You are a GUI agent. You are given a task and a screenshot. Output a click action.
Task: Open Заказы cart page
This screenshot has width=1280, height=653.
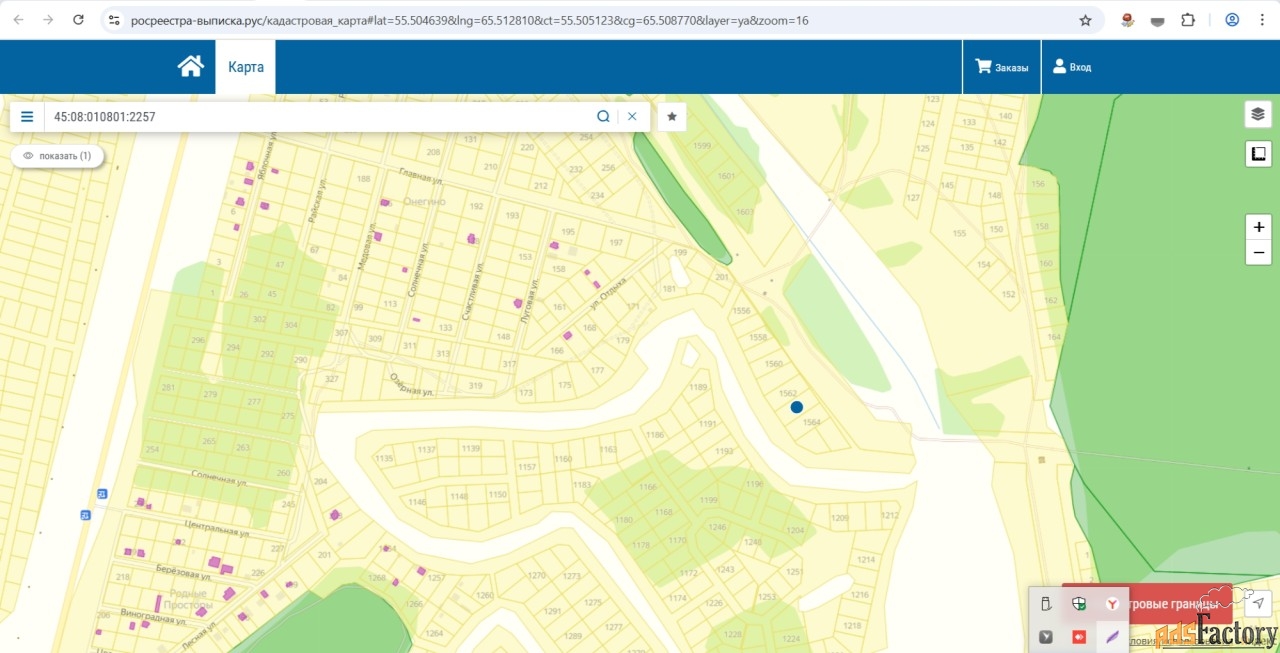click(1001, 67)
